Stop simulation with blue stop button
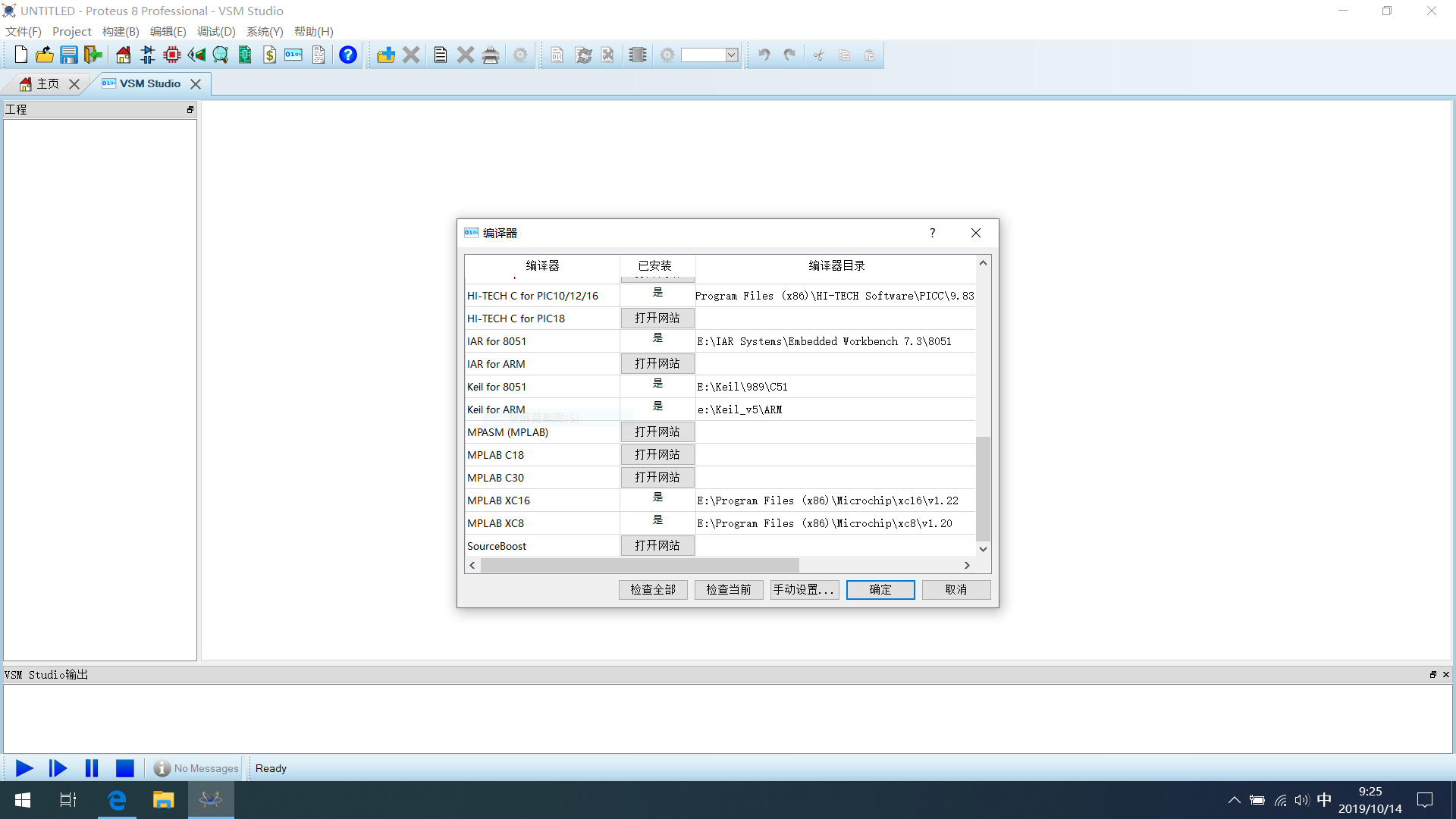Screen dimensions: 1456x819 pyautogui.click(x=125, y=768)
